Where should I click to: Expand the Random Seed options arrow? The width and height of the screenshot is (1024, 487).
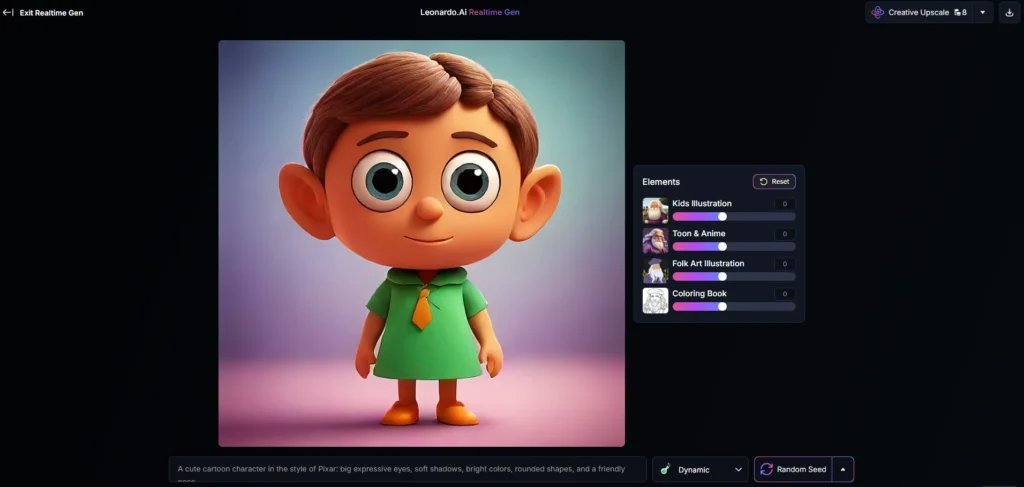[843, 469]
